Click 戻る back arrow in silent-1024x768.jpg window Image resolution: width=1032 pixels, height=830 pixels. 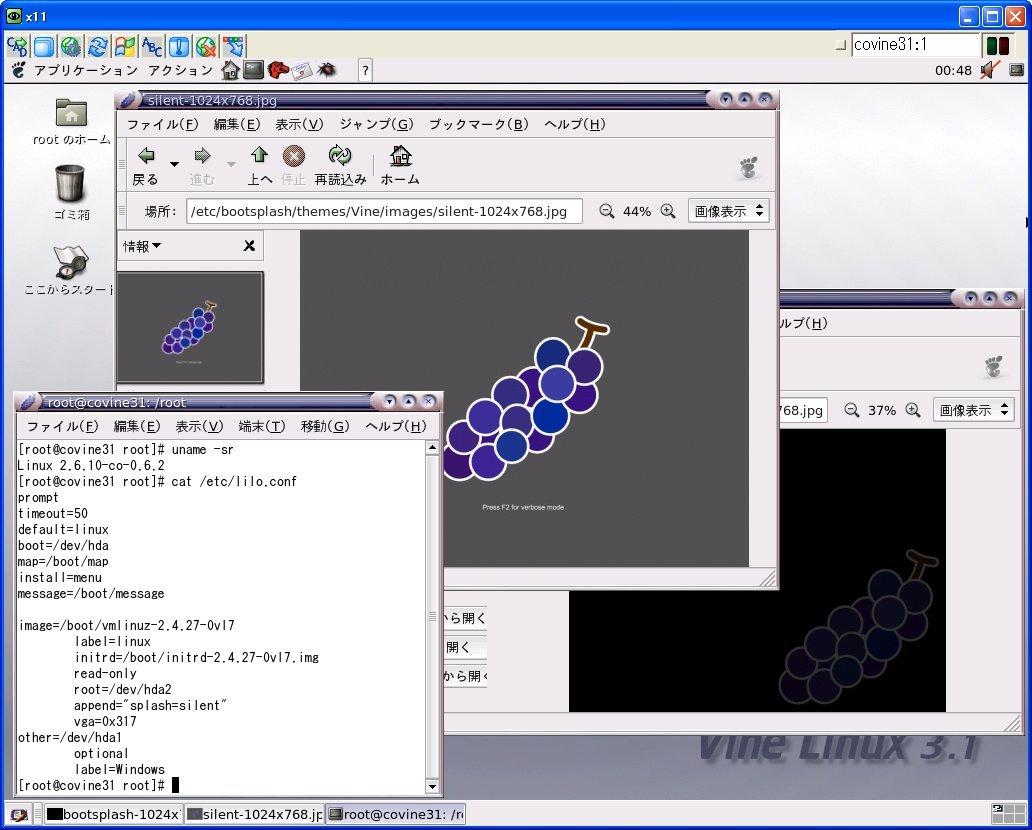click(x=145, y=166)
